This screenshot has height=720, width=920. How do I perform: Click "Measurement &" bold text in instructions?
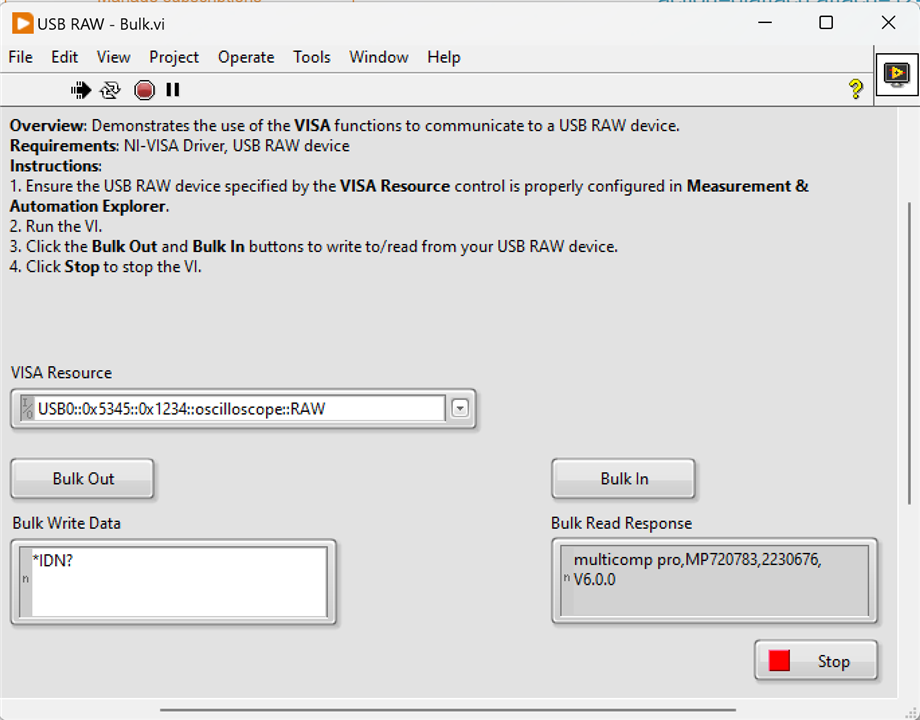click(x=748, y=186)
